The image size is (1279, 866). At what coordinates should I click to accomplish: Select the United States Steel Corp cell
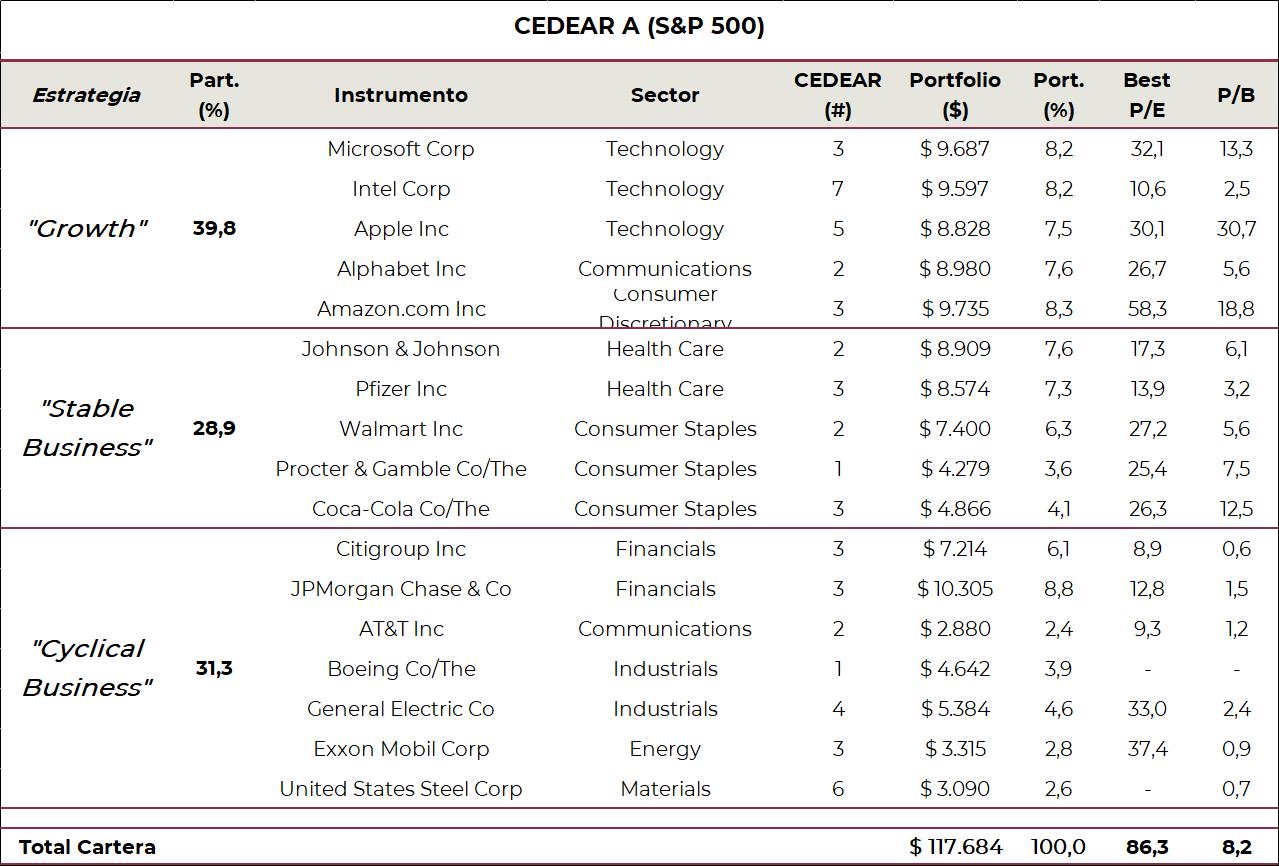[401, 789]
